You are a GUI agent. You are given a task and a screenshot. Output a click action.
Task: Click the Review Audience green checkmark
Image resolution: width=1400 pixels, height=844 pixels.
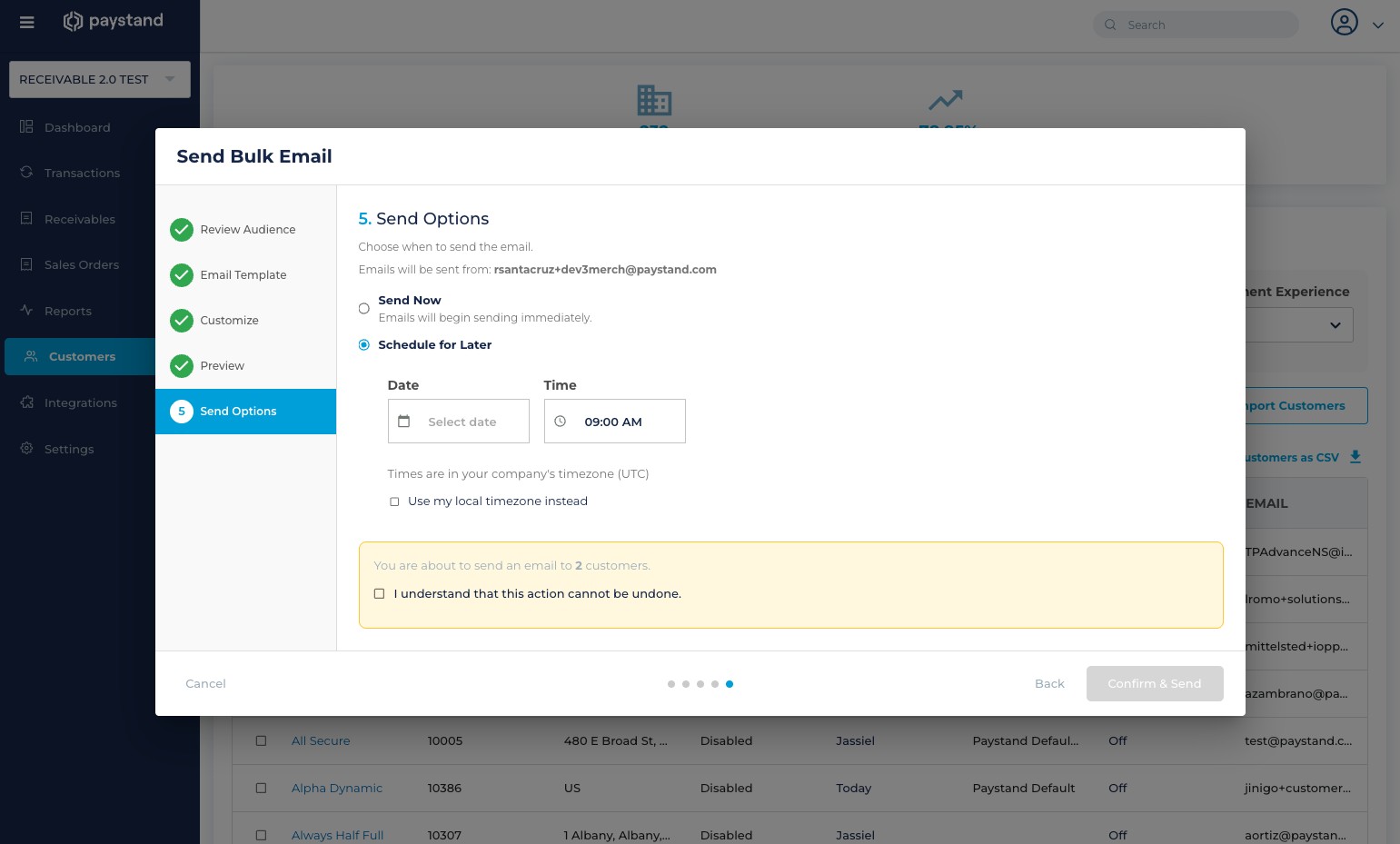(182, 230)
